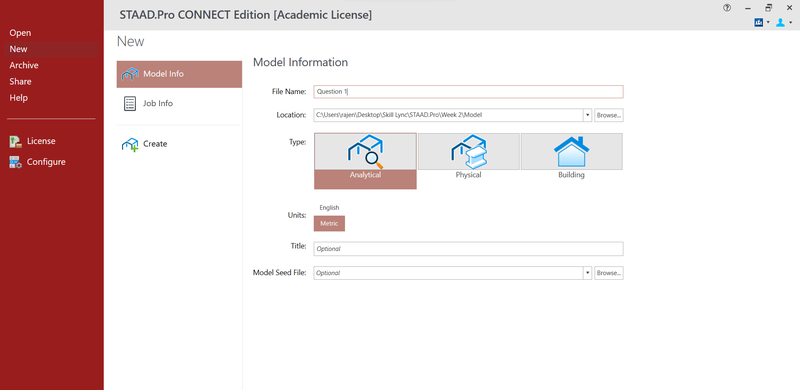Restore down the application window

[768, 8]
